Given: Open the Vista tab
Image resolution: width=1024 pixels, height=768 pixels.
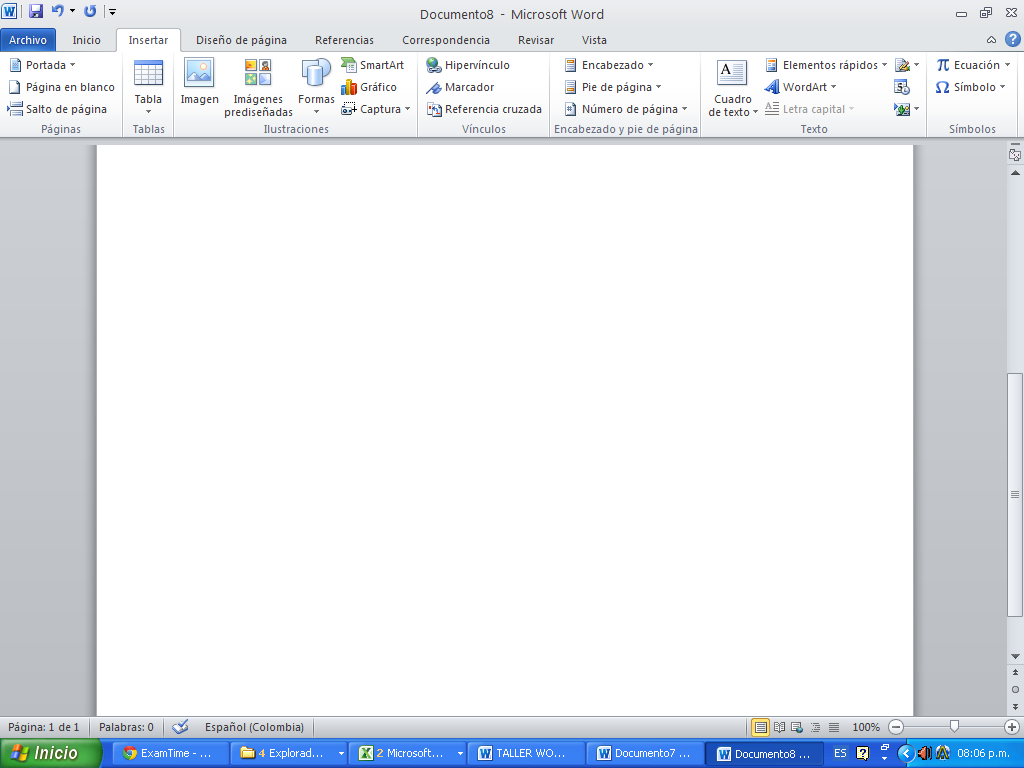Looking at the screenshot, I should [x=594, y=40].
